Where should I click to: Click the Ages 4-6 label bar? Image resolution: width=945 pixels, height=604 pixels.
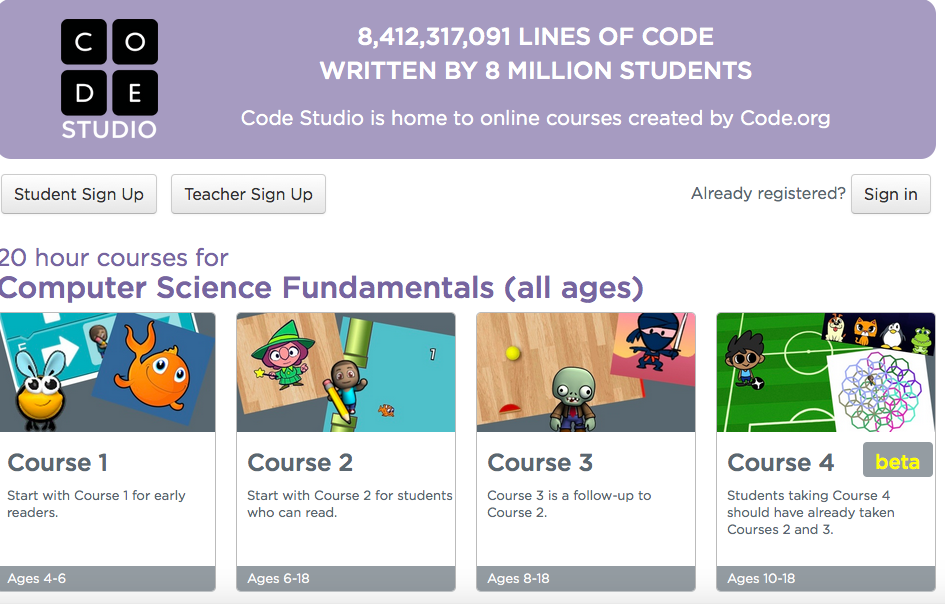tap(107, 578)
